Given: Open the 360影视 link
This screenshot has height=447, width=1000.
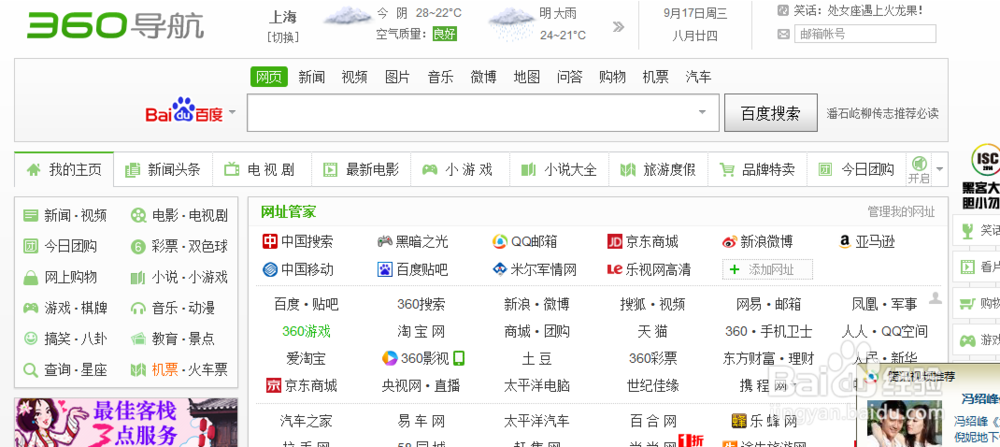Looking at the screenshot, I should (424, 358).
